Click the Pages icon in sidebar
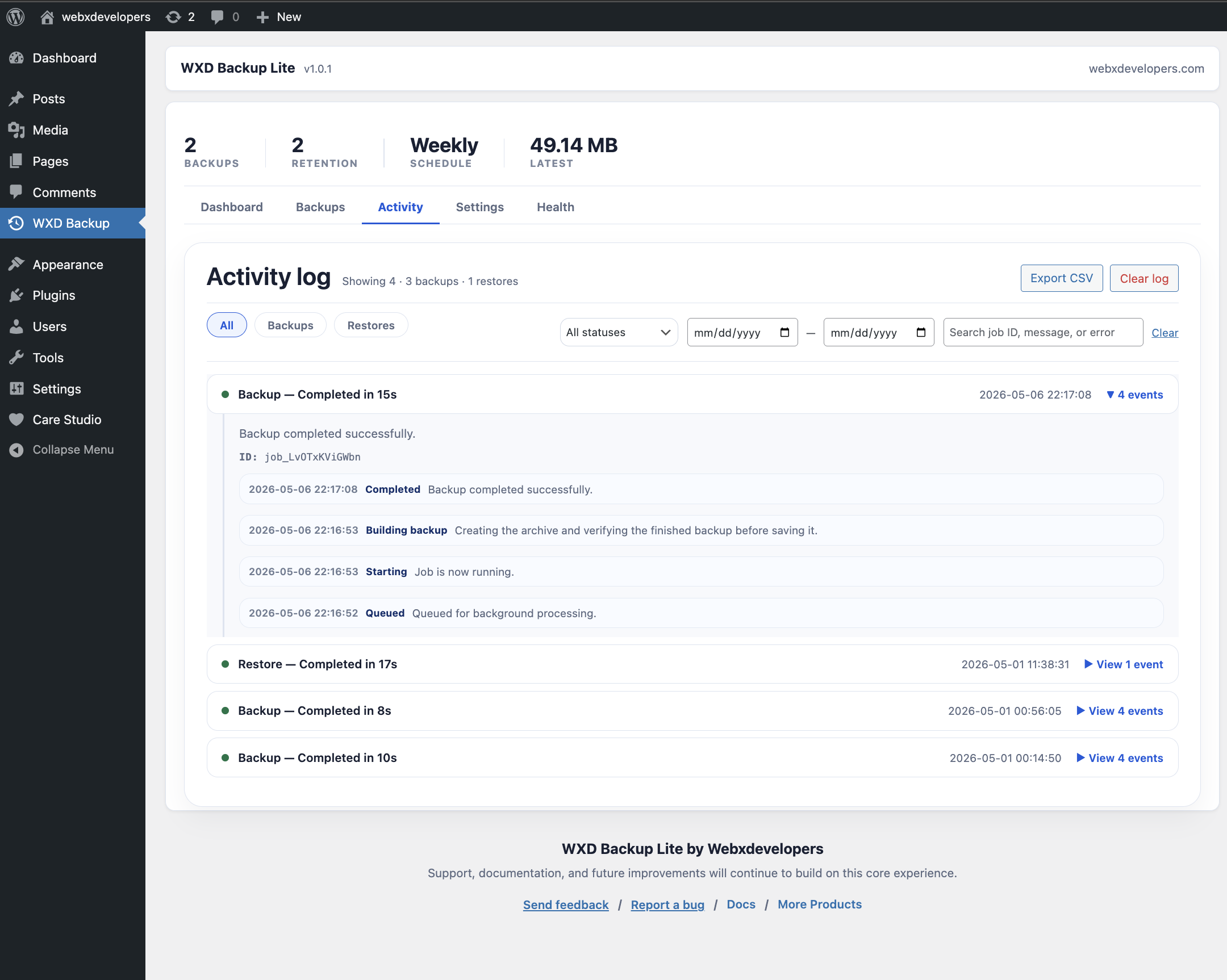This screenshot has width=1227, height=980. pos(16,161)
